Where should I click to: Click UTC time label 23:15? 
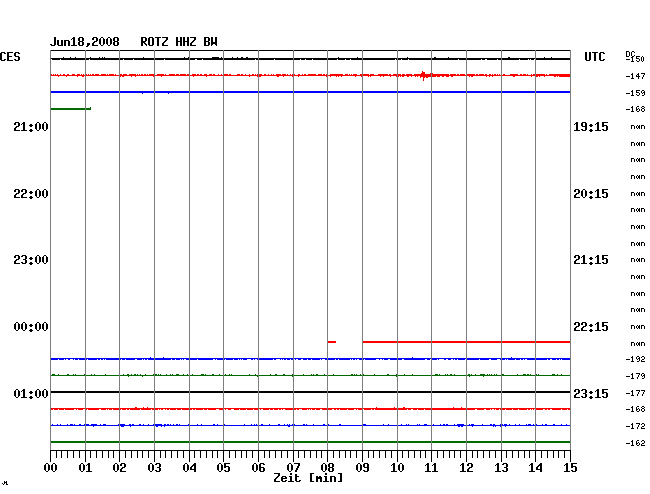[591, 393]
